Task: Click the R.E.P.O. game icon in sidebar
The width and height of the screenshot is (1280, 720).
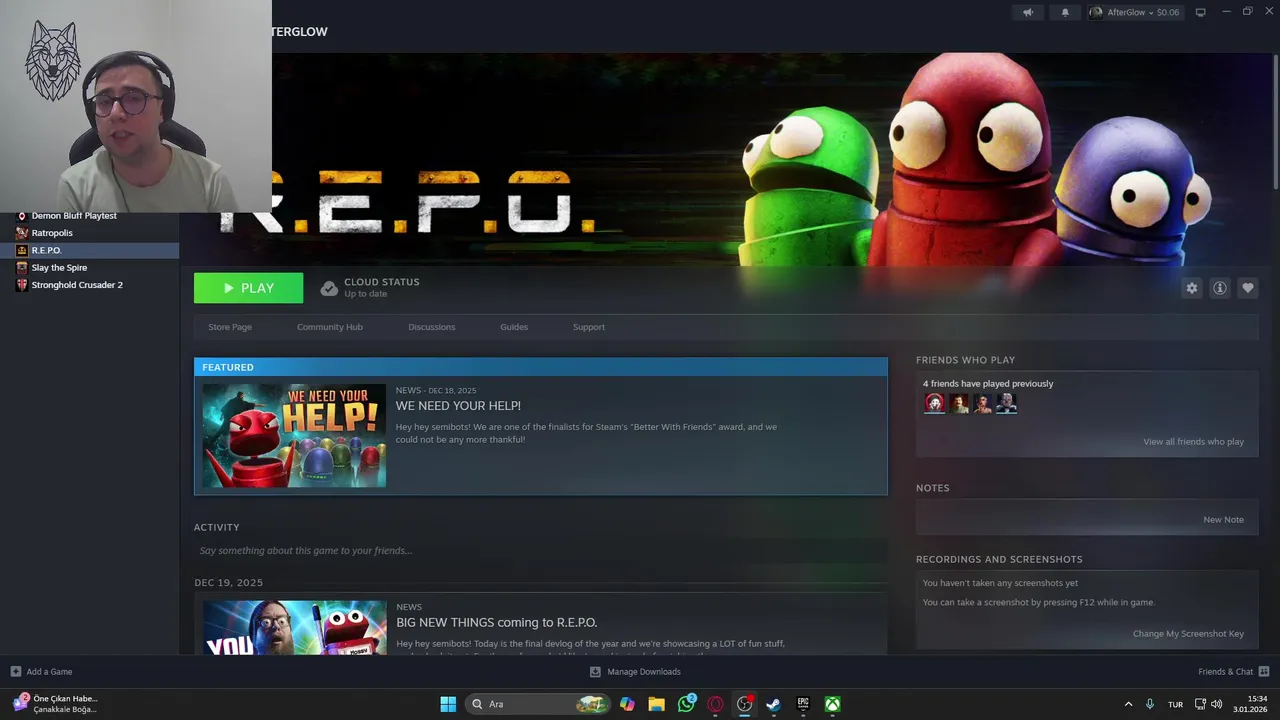Action: click(x=22, y=250)
